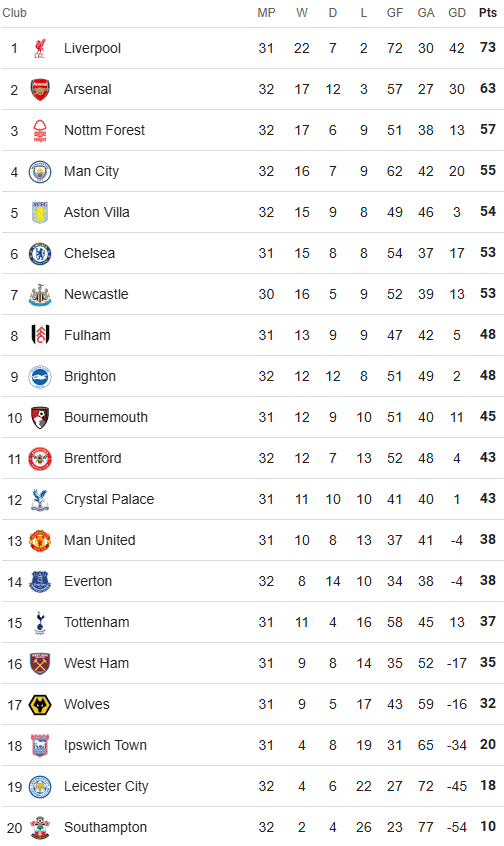Click the Leicester City fox badge
The width and height of the screenshot is (504, 846).
click(40, 787)
